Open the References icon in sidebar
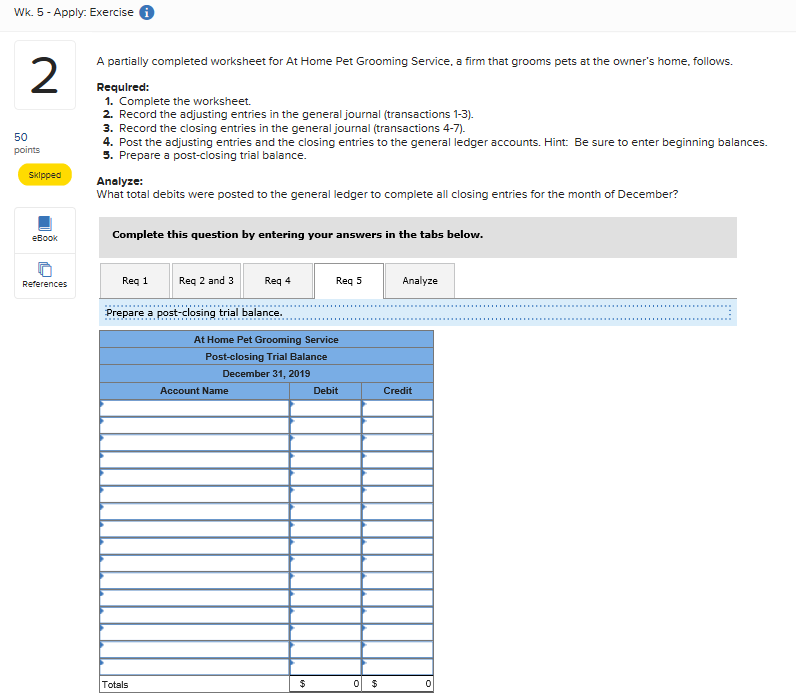796x696 pixels. click(45, 276)
